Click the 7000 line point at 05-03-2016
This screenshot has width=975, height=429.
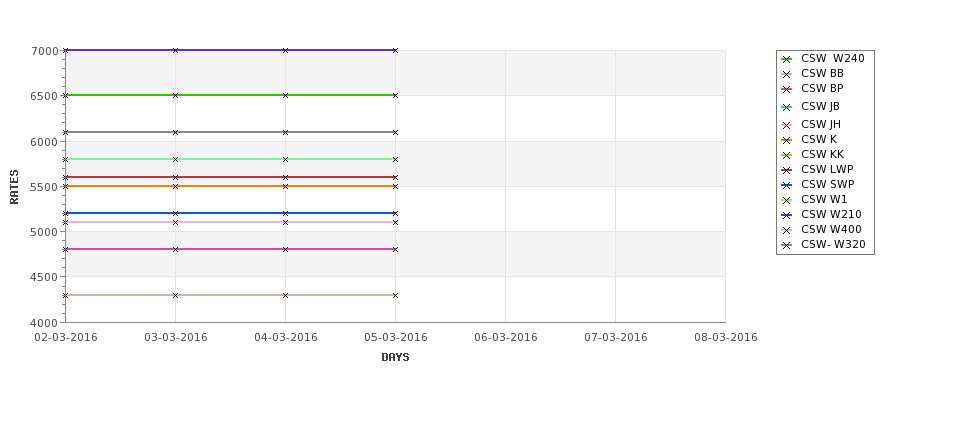[x=395, y=50]
